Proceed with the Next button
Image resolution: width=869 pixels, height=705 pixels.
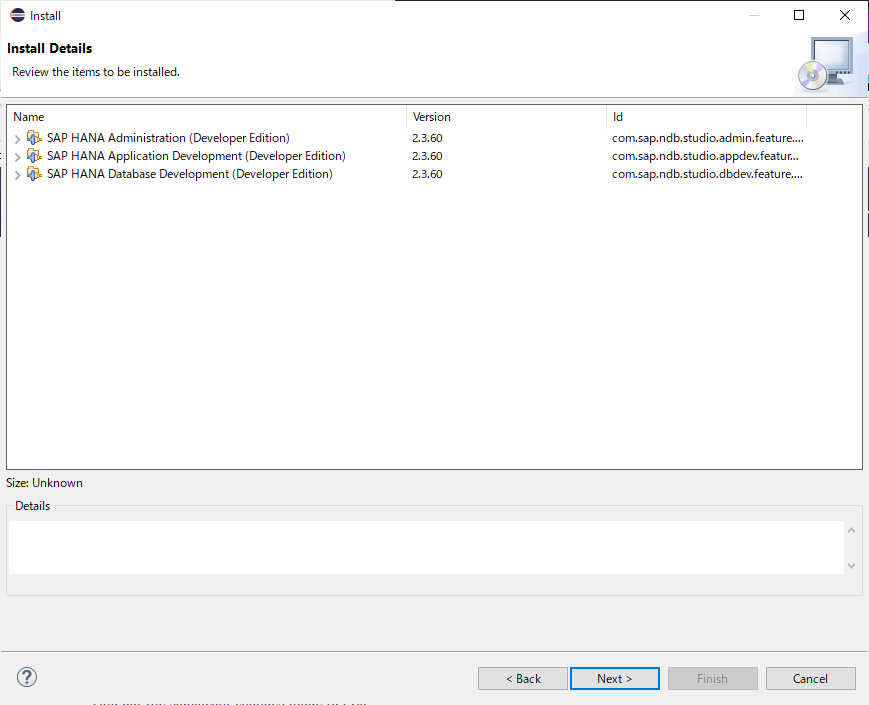coord(615,678)
